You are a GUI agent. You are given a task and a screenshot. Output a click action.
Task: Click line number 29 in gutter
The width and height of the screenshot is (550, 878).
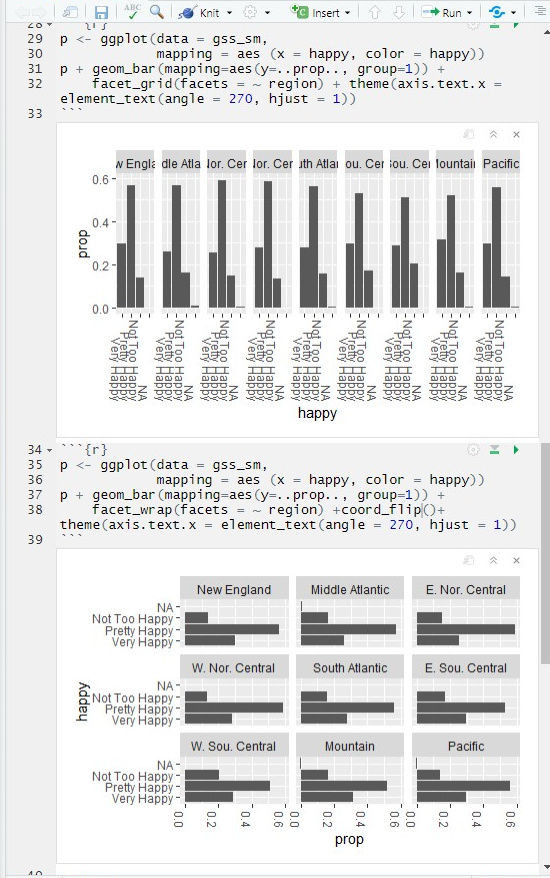(x=35, y=39)
